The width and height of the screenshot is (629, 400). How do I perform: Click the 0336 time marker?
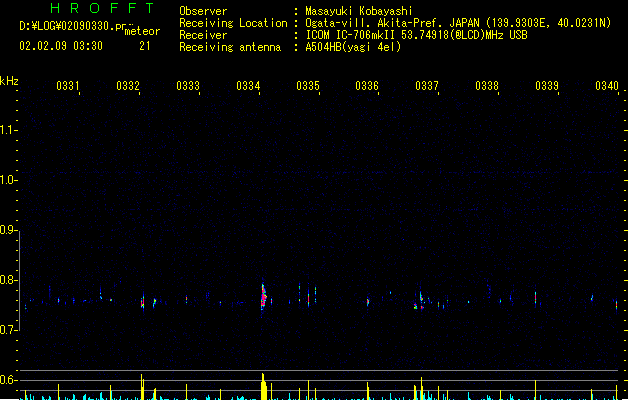click(367, 85)
